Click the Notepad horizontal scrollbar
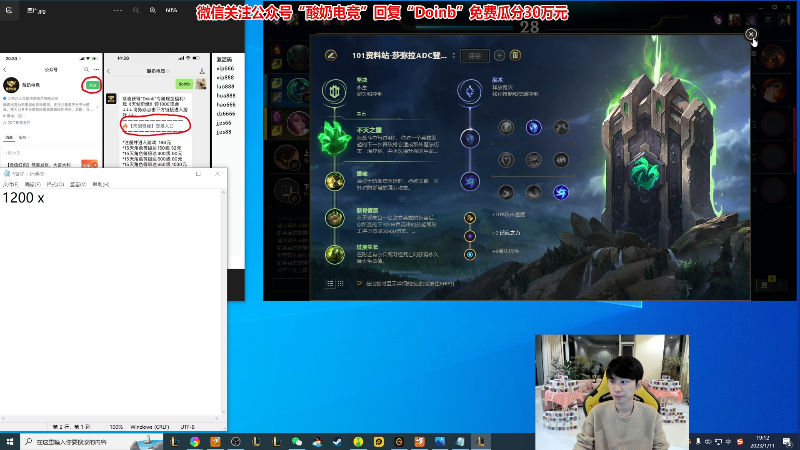Screen dimensions: 800x450 coord(110,418)
